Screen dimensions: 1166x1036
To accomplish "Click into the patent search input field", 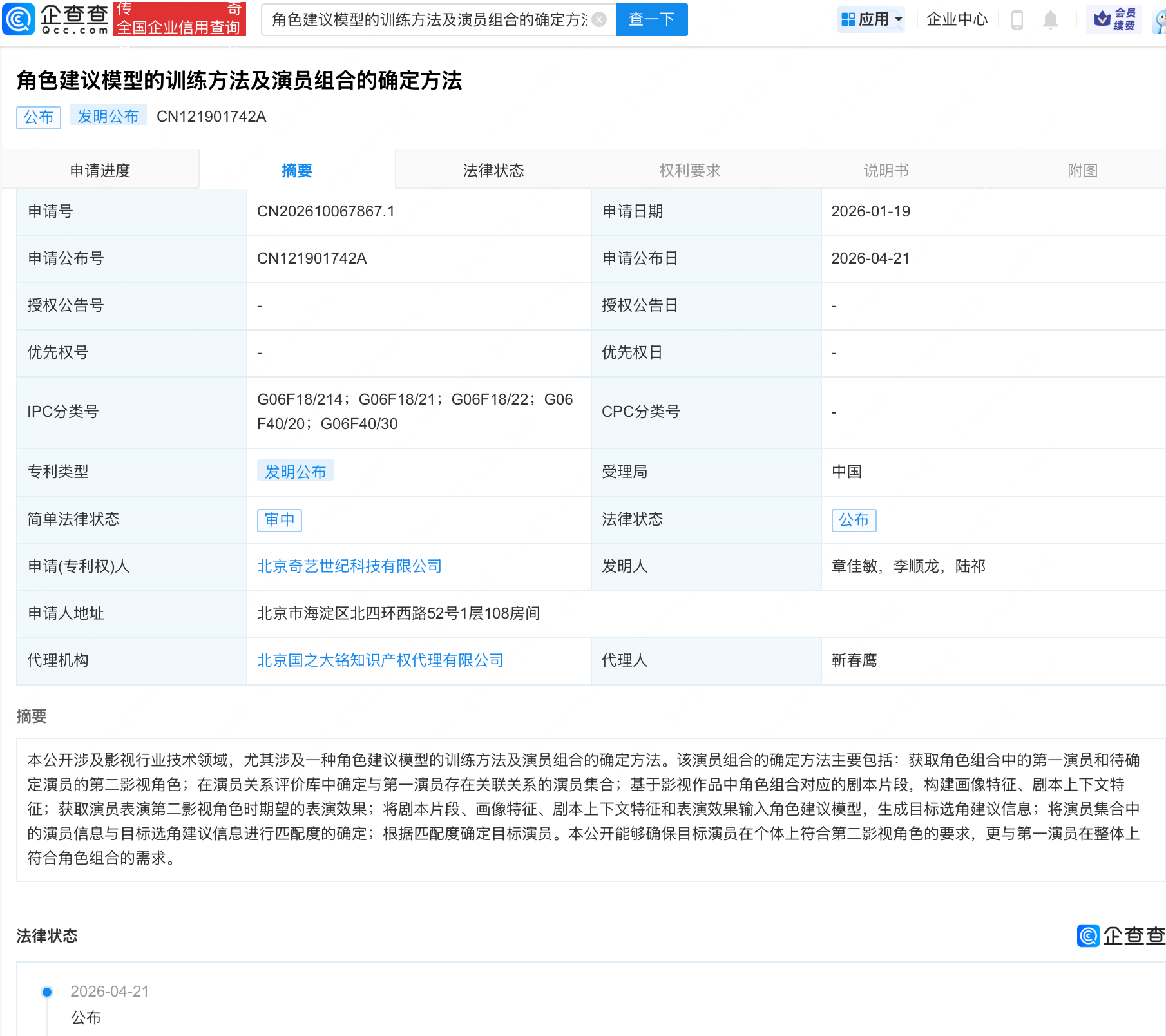I will [x=428, y=20].
